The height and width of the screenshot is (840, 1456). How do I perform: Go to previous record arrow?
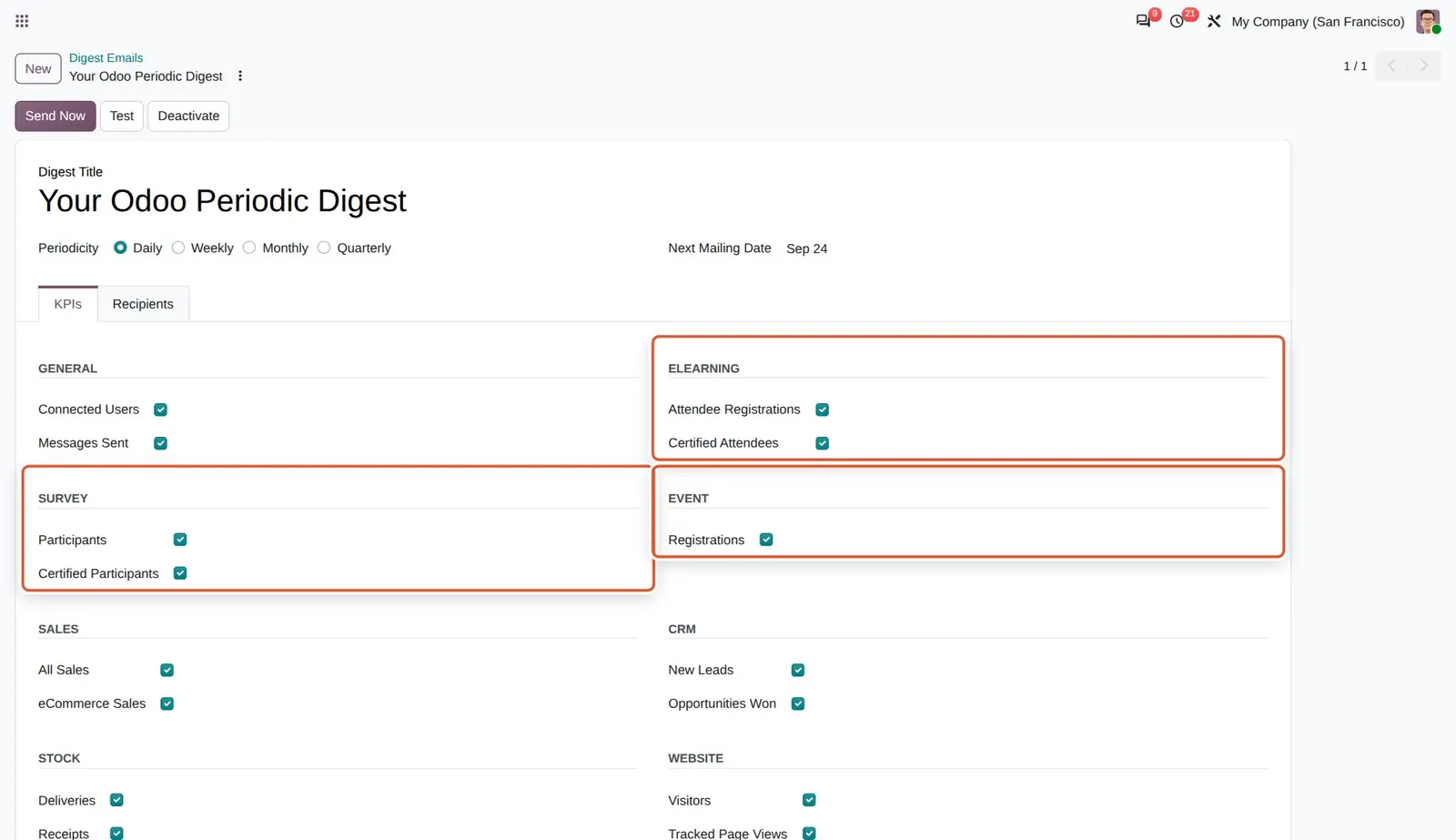[1391, 66]
